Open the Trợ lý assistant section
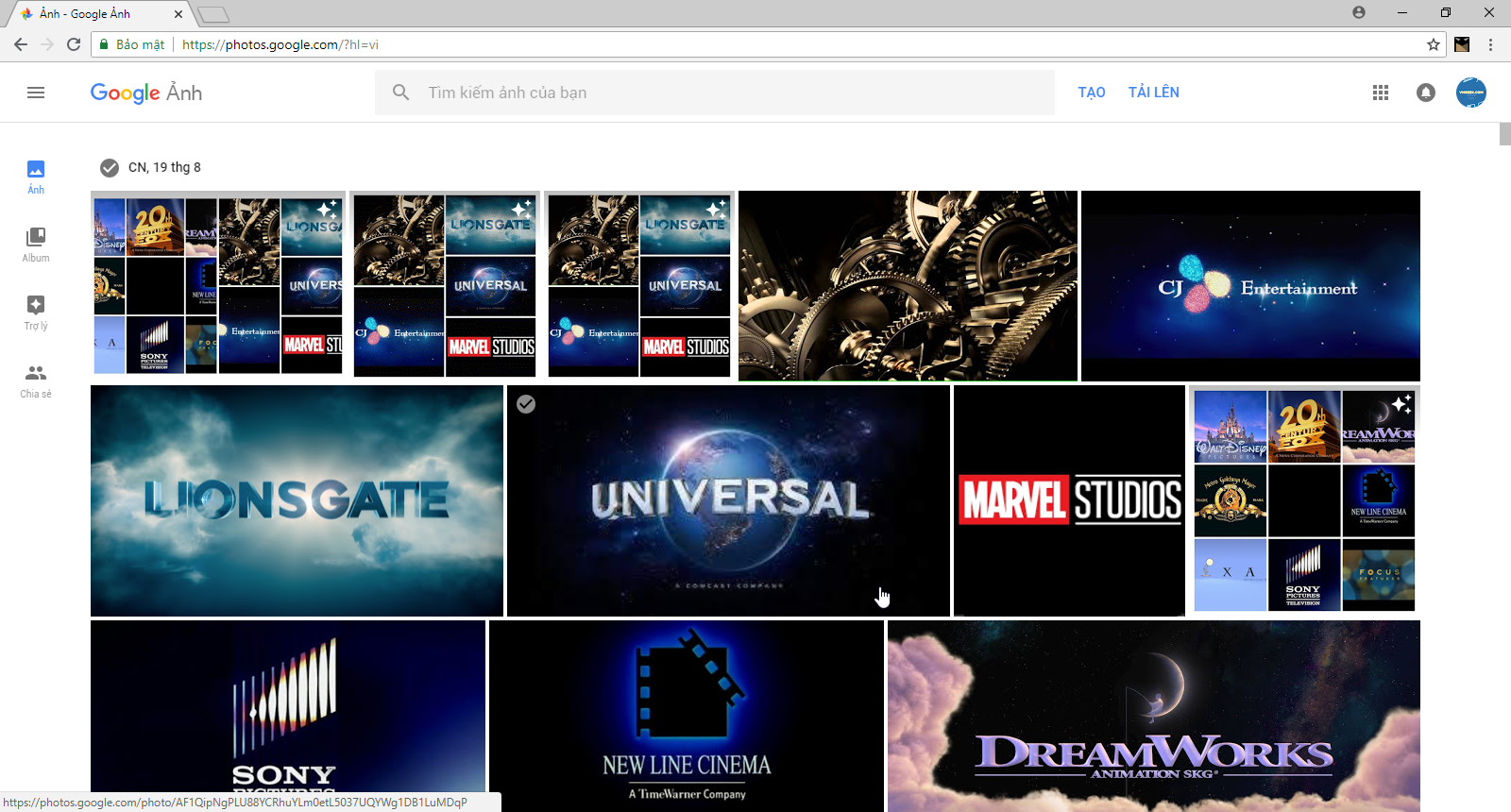The width and height of the screenshot is (1511, 812). 36,313
